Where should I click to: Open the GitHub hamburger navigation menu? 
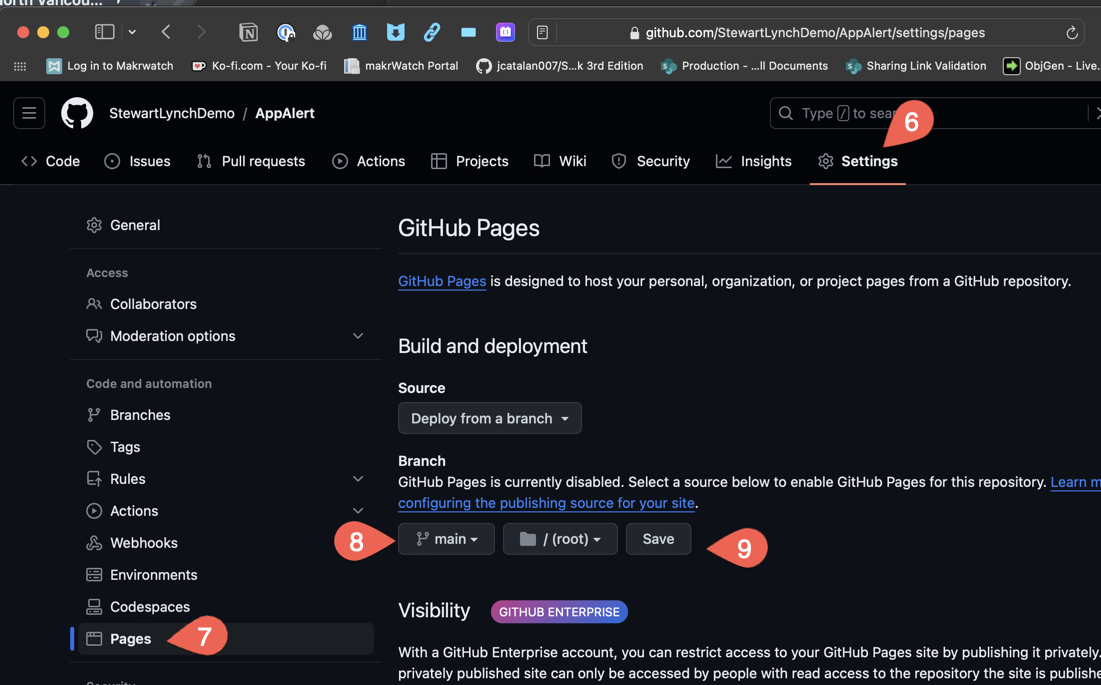[x=29, y=113]
